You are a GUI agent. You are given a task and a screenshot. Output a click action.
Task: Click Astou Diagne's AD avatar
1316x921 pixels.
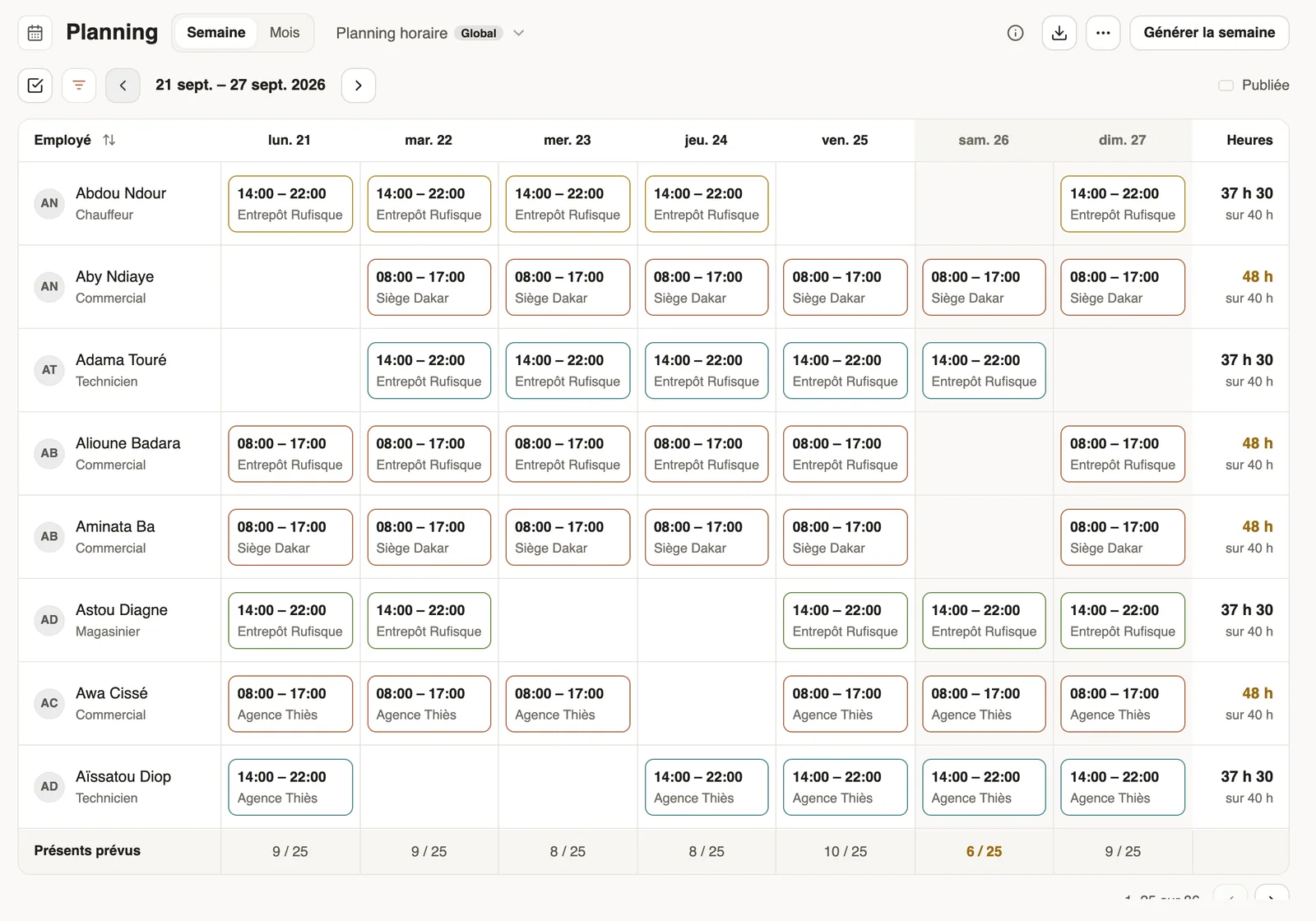click(49, 620)
